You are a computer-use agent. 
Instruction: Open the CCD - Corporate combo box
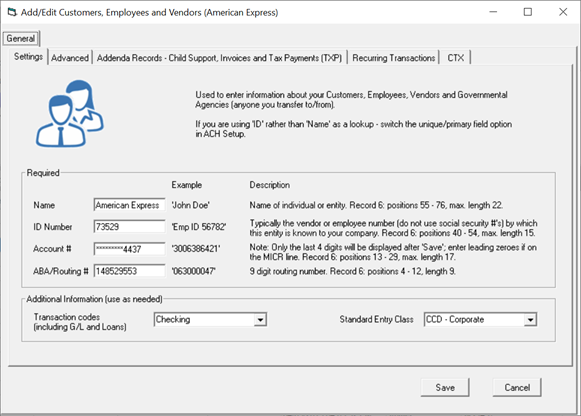pos(480,320)
